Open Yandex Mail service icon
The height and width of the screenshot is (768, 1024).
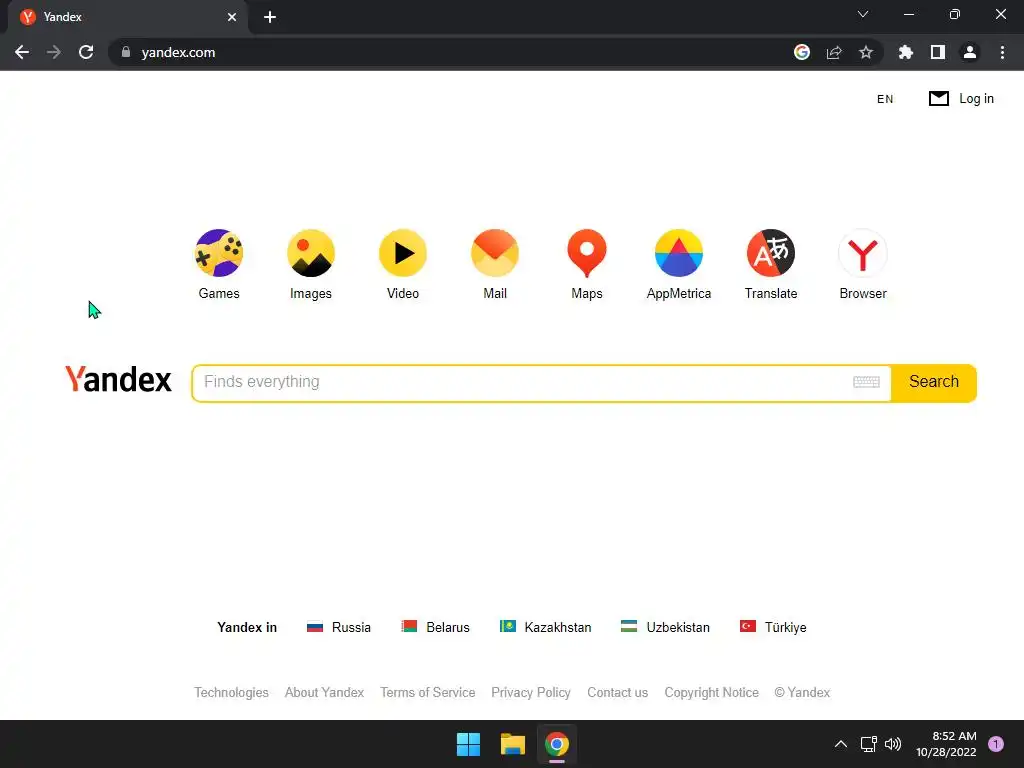[495, 253]
